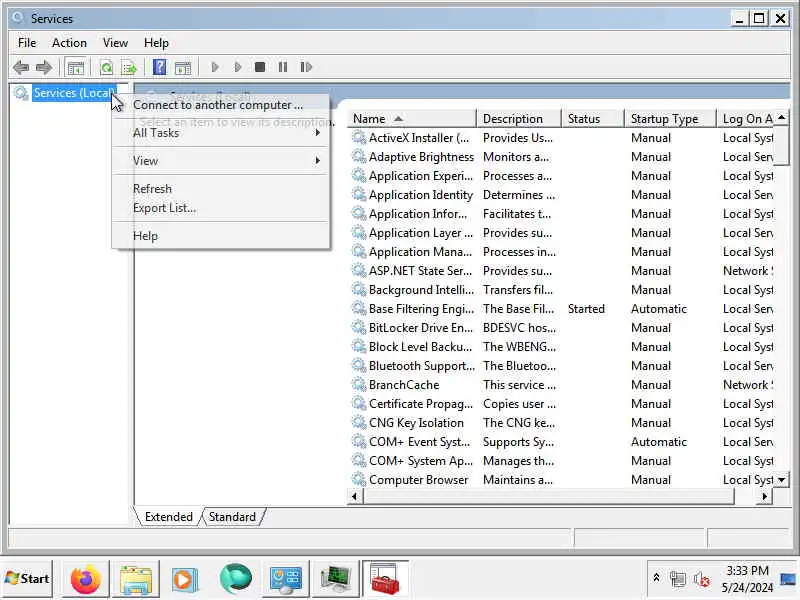This screenshot has height=600, width=800.
Task: Select the Services (Local) tree node
Action: click(x=73, y=93)
